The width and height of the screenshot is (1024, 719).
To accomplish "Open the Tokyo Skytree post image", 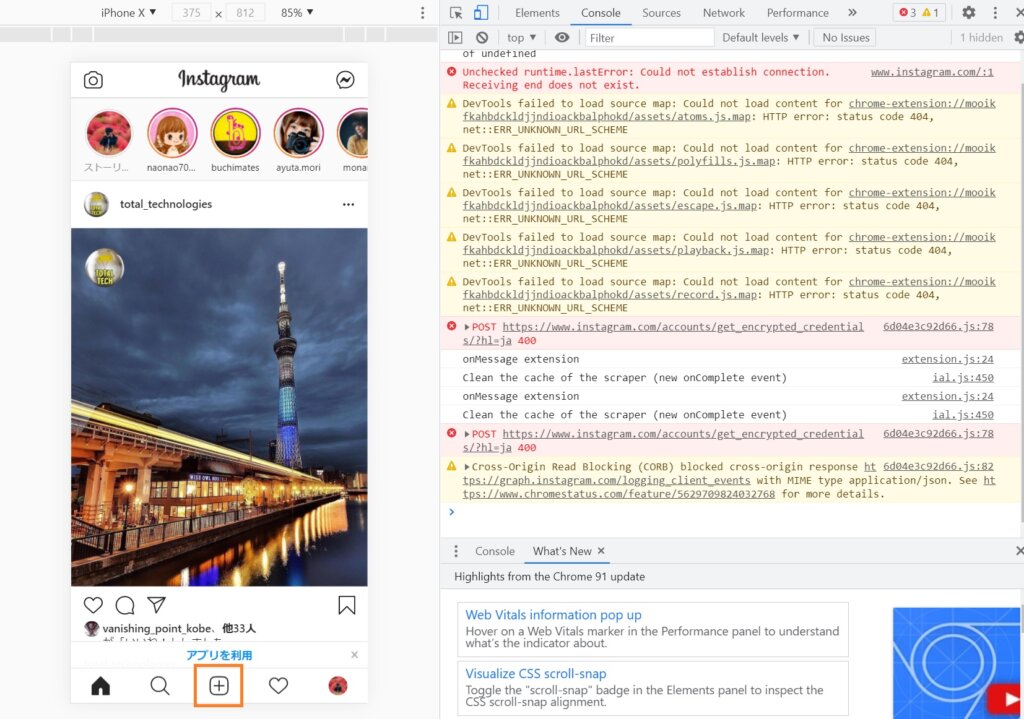I will coord(219,407).
